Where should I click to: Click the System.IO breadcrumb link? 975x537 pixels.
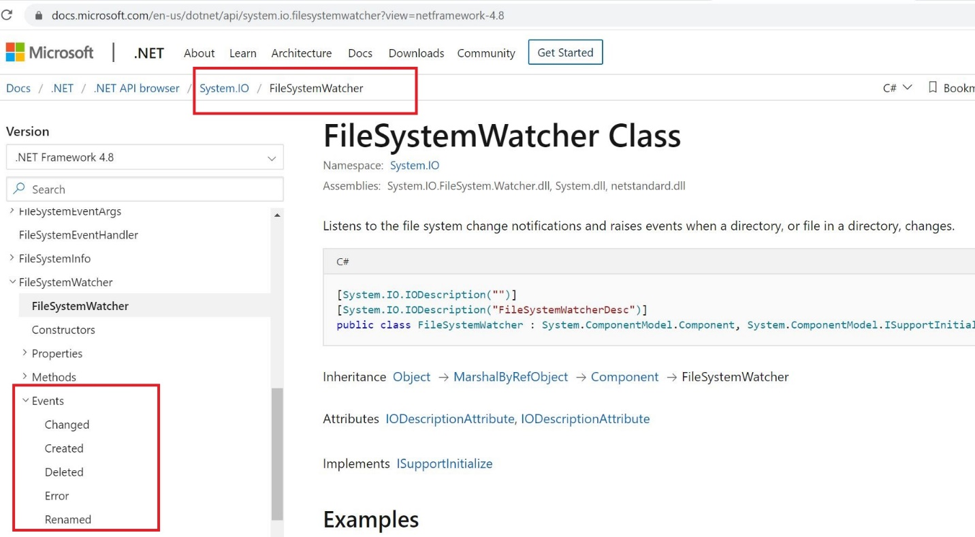tap(224, 88)
